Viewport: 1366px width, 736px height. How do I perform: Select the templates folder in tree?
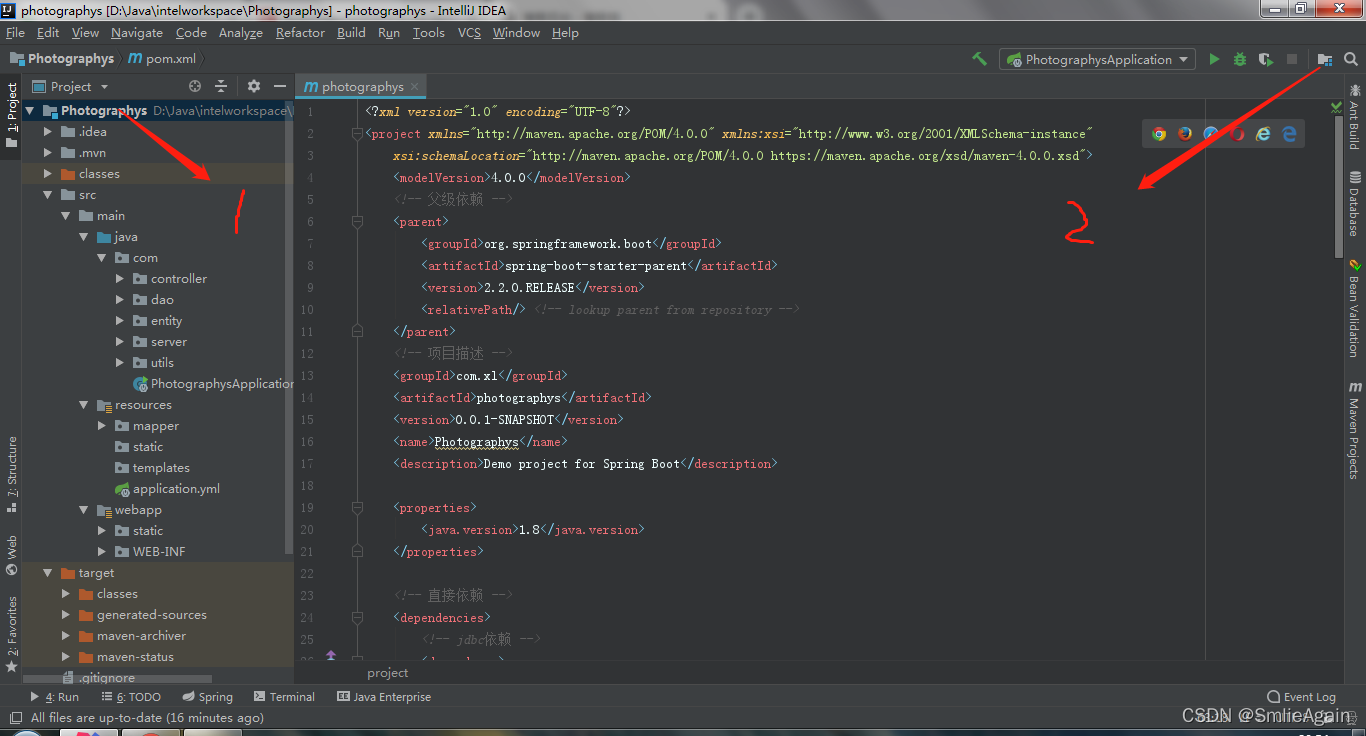[152, 468]
